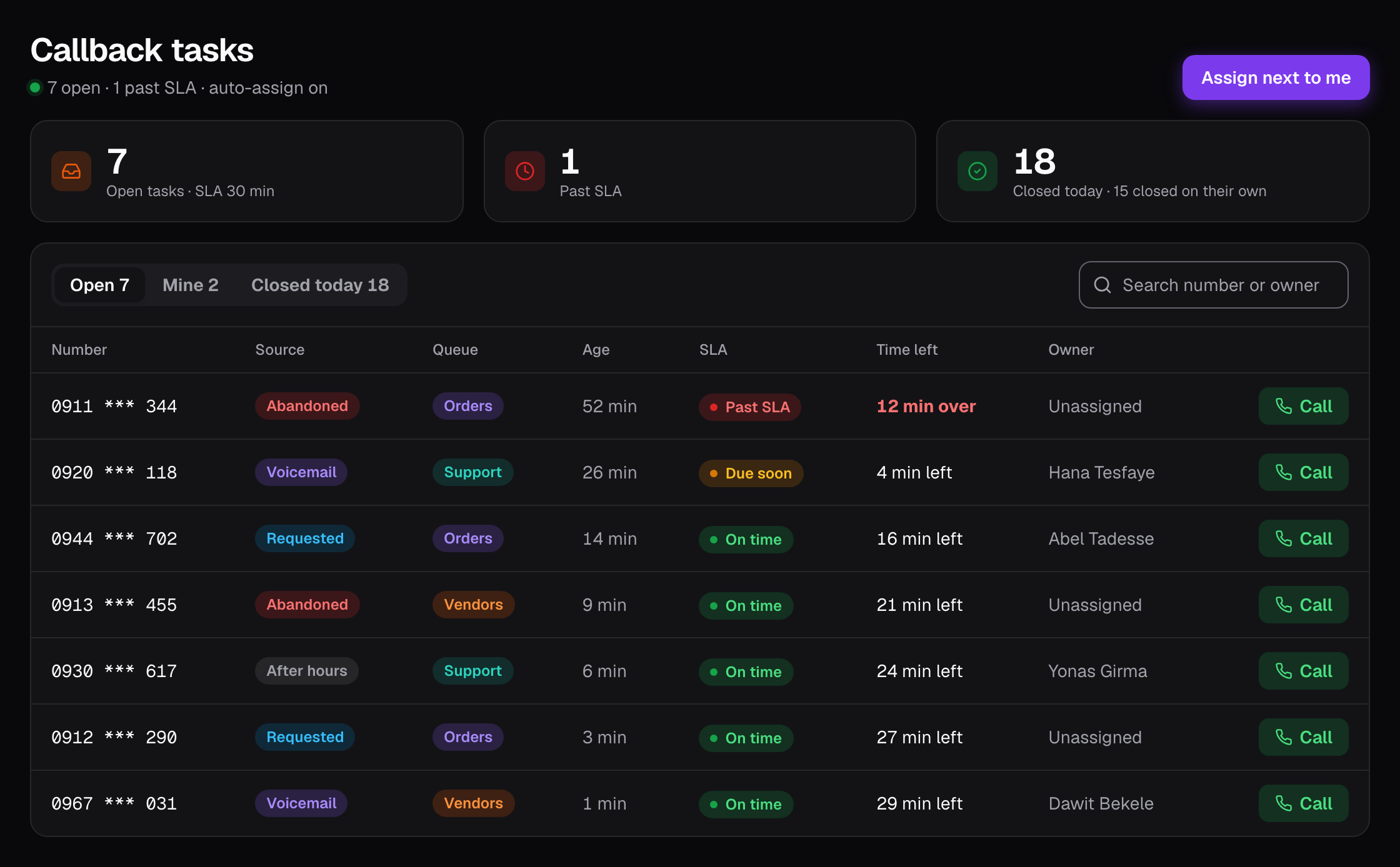Click the Vendors tag in row 0913 *** 455
Viewport: 1400px width, 867px height.
[x=473, y=605]
